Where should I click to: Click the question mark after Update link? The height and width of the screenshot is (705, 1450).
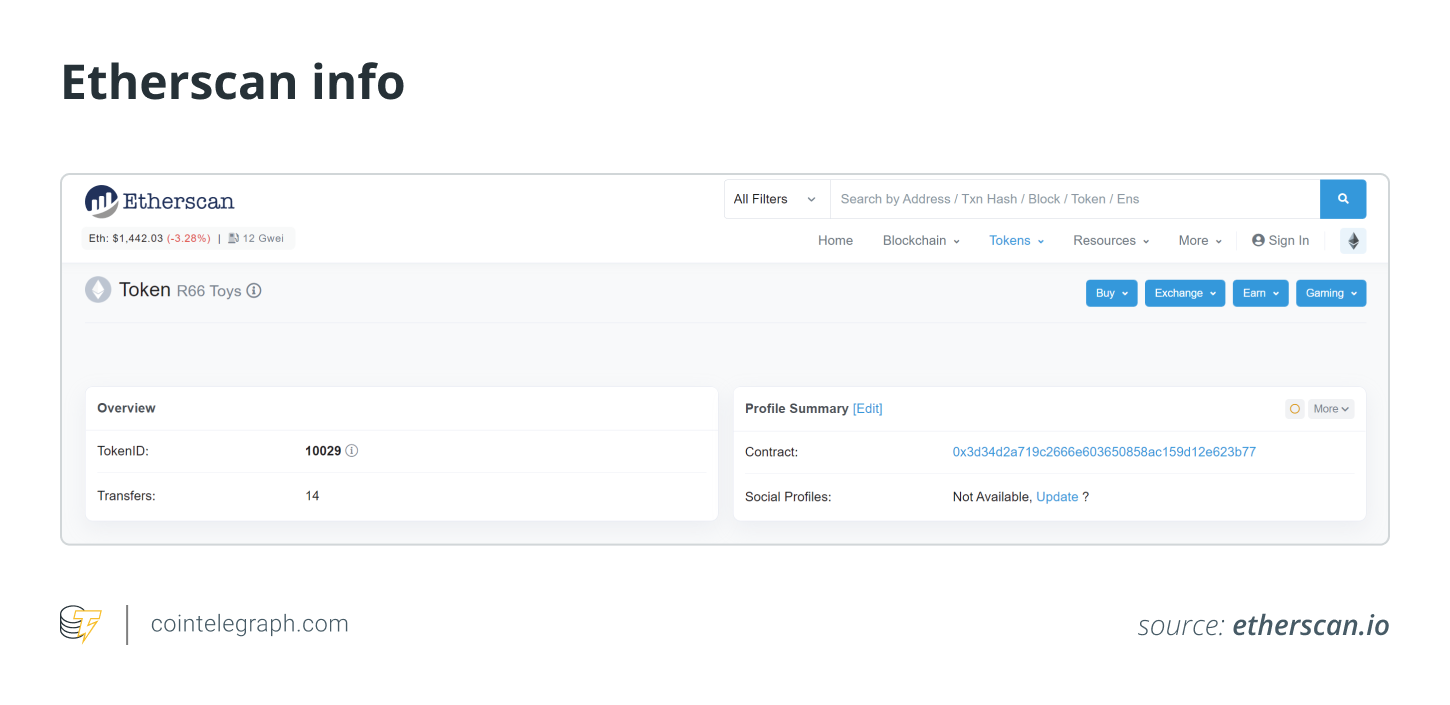click(1086, 496)
